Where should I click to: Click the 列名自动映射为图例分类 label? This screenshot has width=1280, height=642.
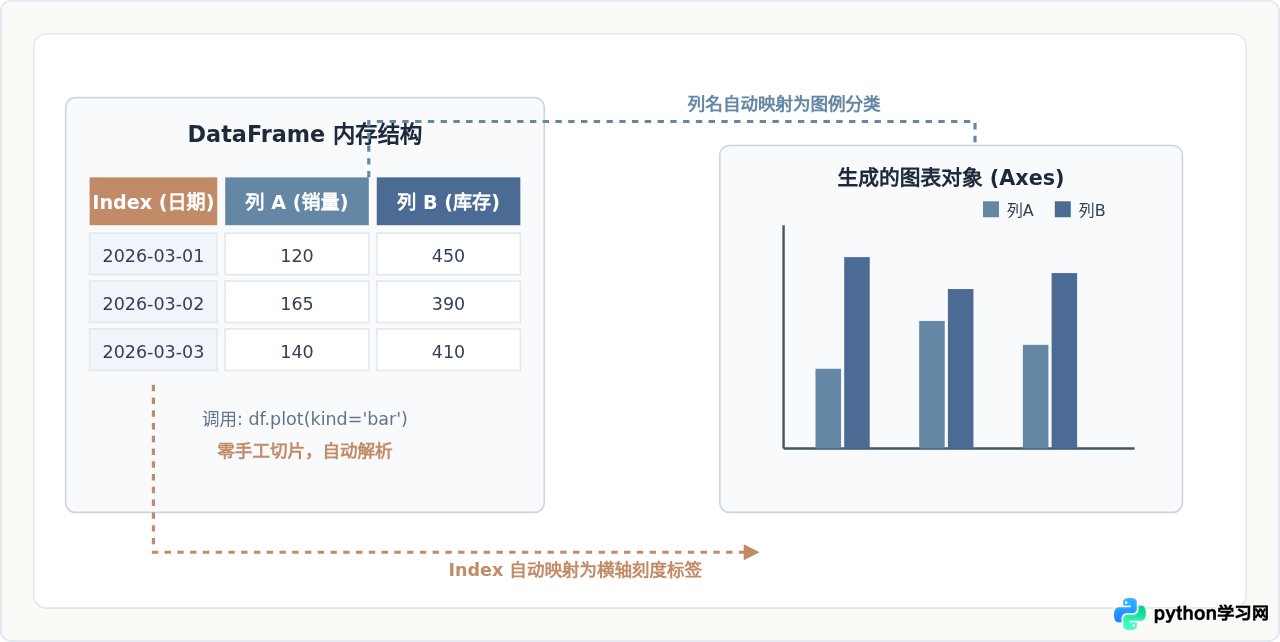pos(784,103)
